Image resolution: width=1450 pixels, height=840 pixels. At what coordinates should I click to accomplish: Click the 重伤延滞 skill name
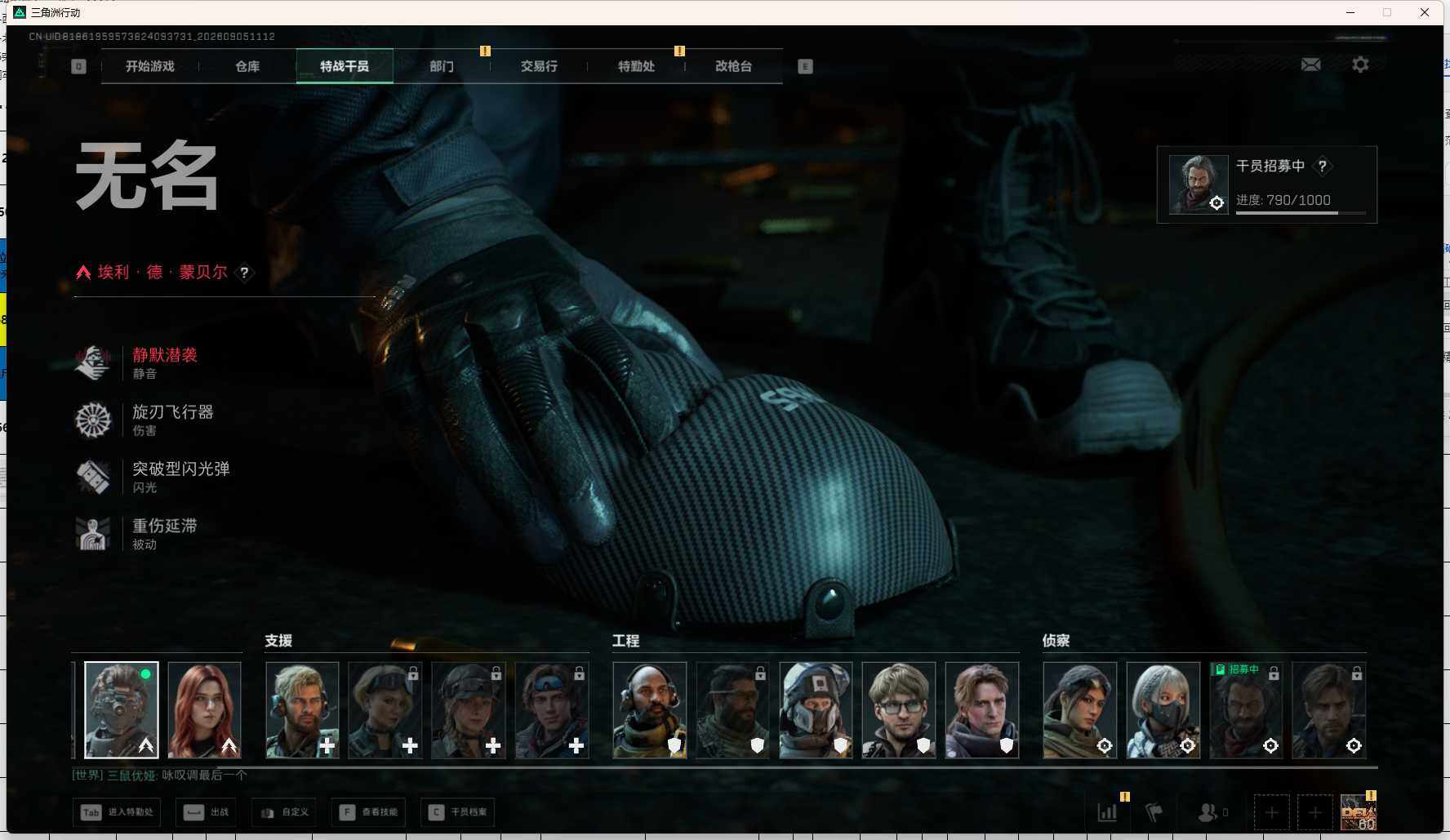(x=165, y=527)
